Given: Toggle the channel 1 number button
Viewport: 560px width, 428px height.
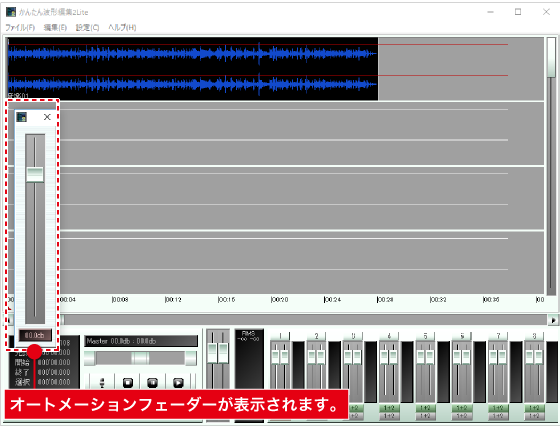Looking at the screenshot, I should (x=280, y=336).
